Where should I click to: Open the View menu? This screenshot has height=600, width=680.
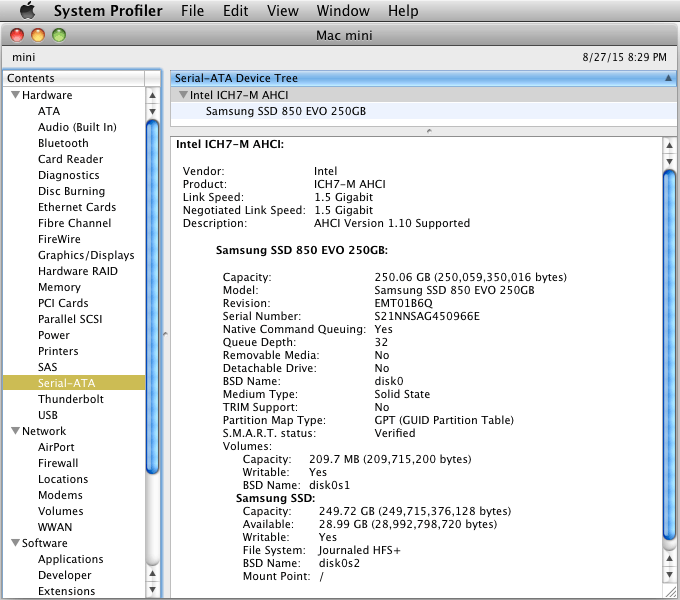tap(283, 10)
